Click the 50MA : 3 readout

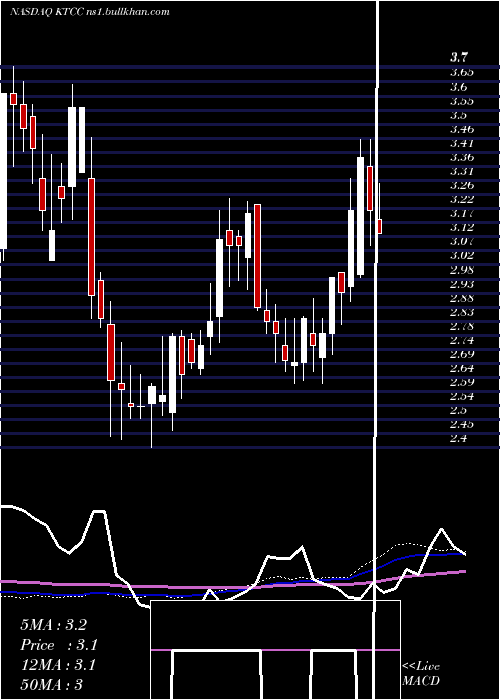tap(51, 685)
